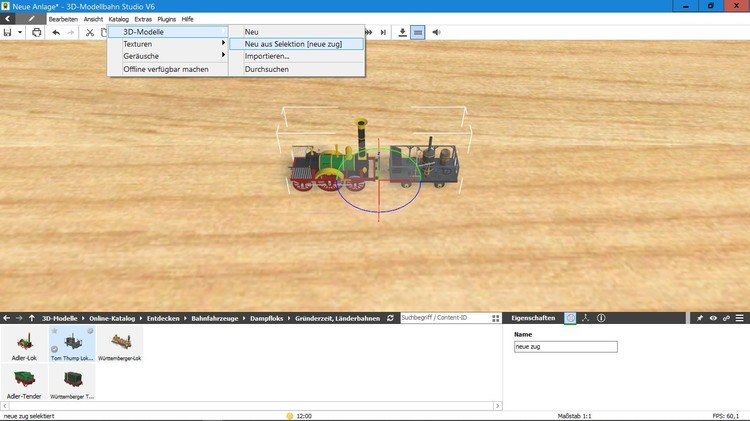Select 'Neu aus Selektion [neue zug]' menu entry
The image size is (750, 421).
[x=293, y=44]
